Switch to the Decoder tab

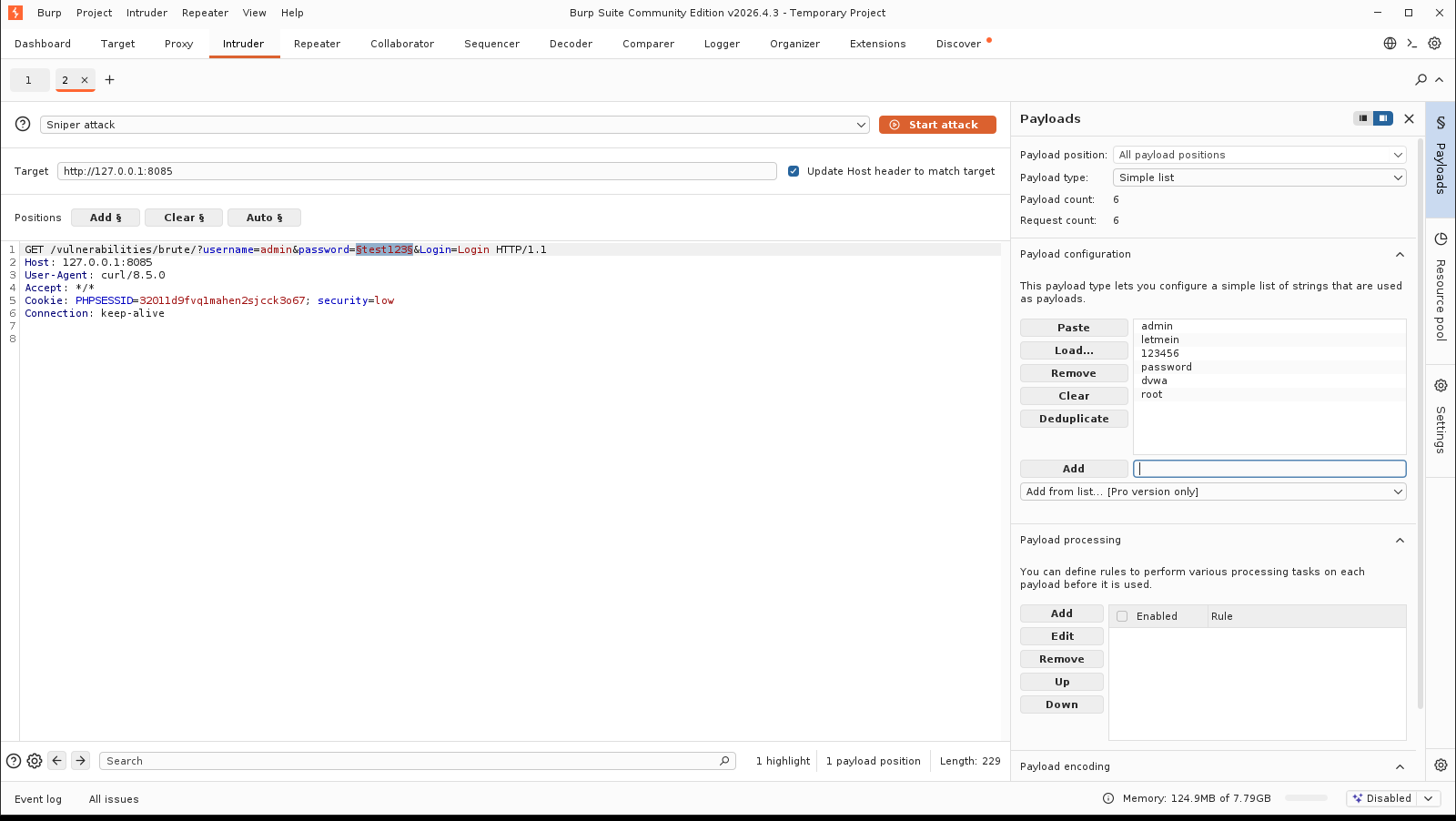coord(571,44)
